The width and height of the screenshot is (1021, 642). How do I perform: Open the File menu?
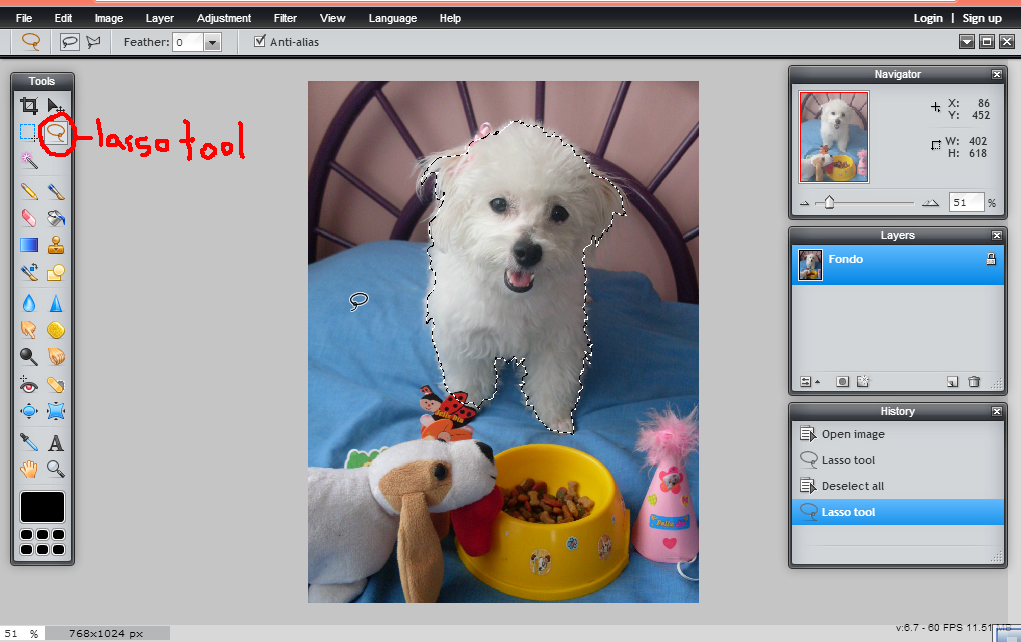(24, 18)
